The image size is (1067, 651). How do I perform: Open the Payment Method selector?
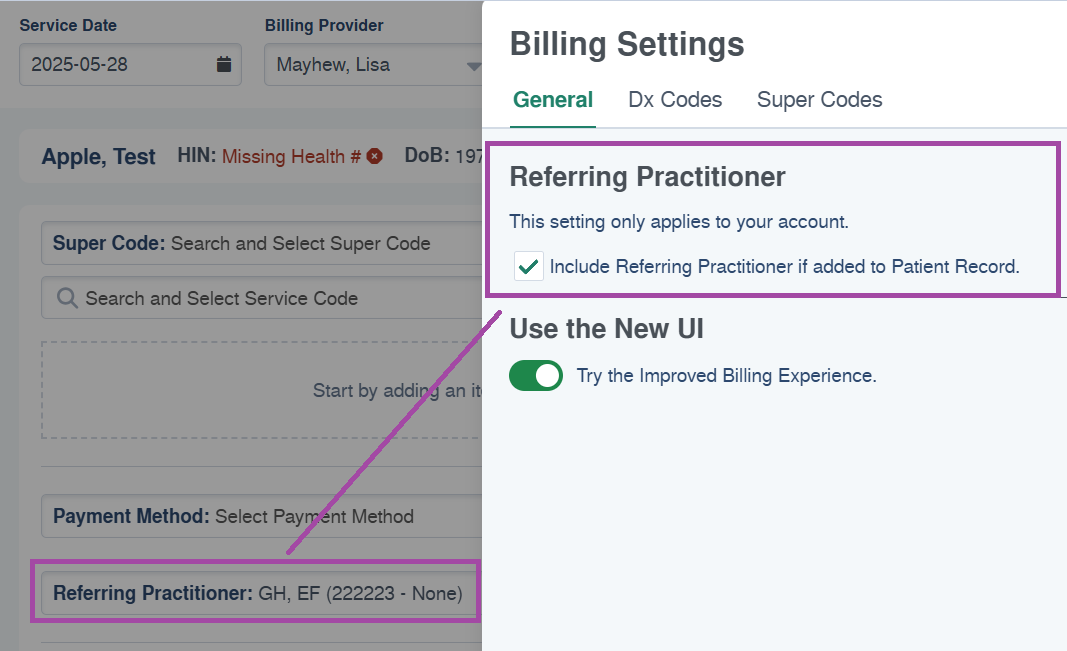point(261,516)
